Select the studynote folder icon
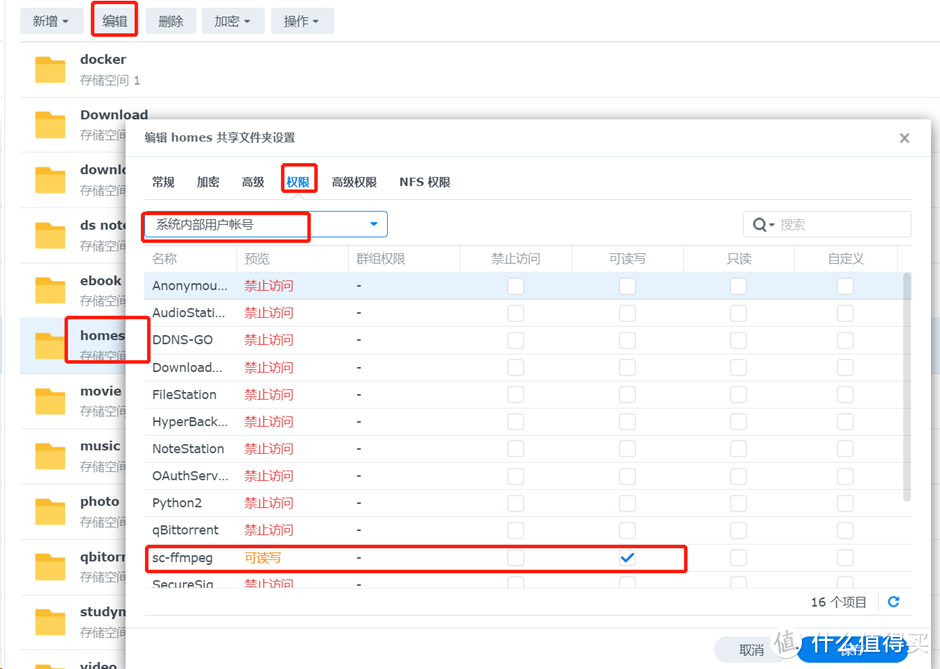 (x=50, y=622)
